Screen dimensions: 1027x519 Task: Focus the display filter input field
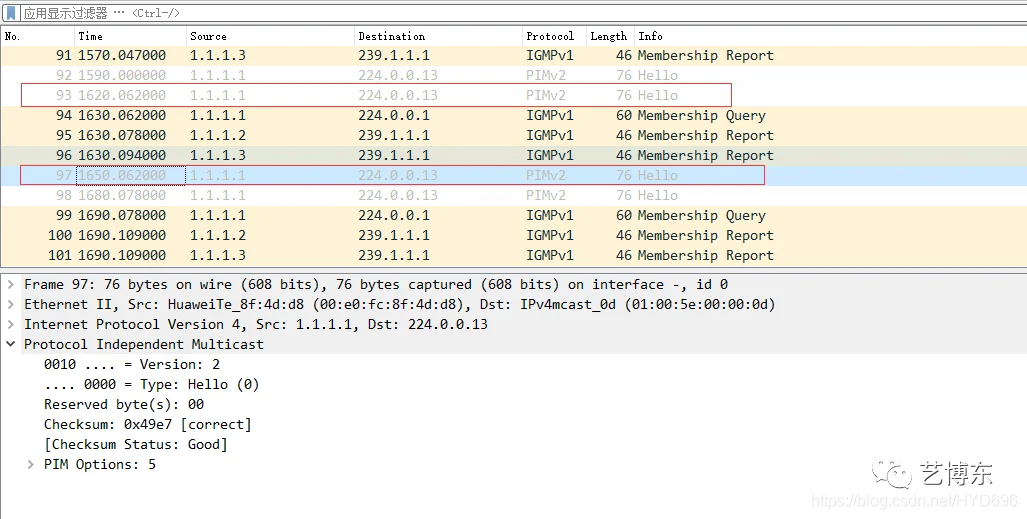click(x=524, y=12)
